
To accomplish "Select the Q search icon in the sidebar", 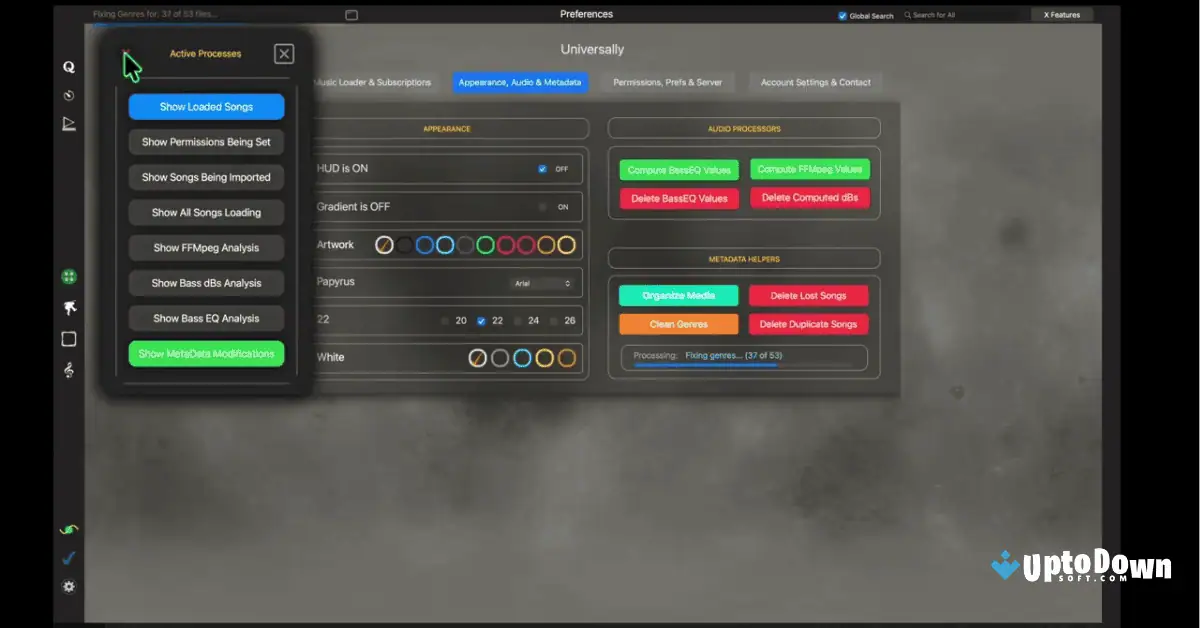I will point(68,66).
